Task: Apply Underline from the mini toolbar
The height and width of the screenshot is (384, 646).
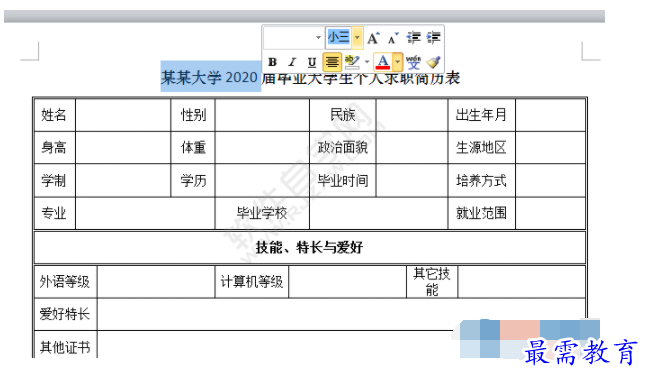Action: coord(312,62)
